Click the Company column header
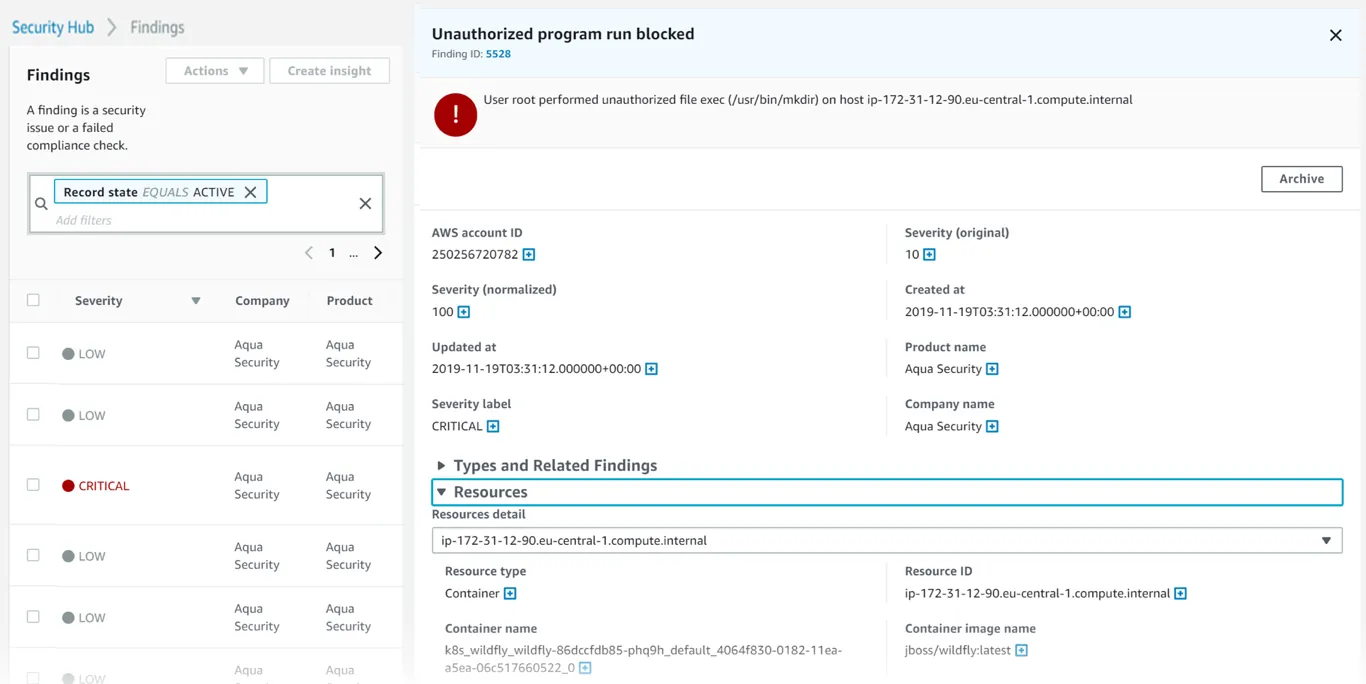Viewport: 1366px width, 684px height. (x=262, y=301)
